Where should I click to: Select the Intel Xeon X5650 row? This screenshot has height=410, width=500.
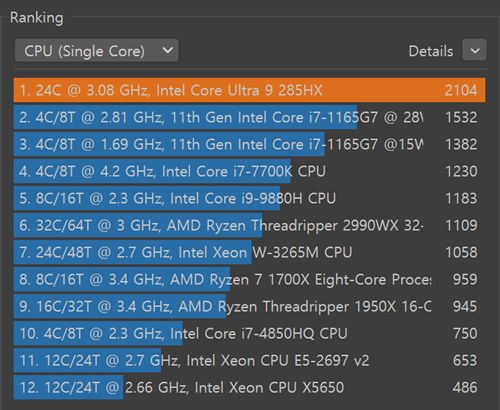[x=249, y=387]
